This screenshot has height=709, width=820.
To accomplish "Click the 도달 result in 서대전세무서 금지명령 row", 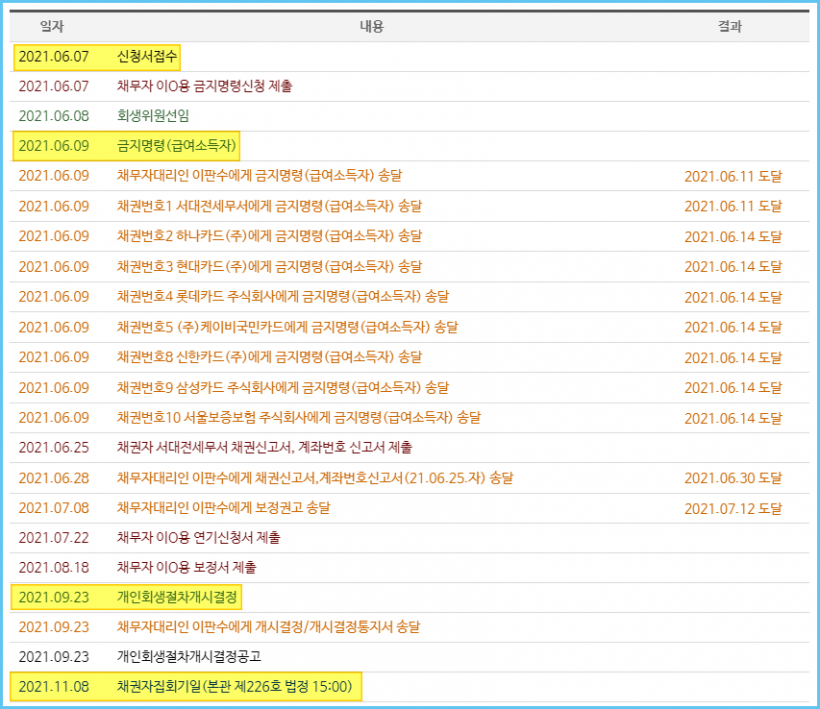I will tap(733, 207).
